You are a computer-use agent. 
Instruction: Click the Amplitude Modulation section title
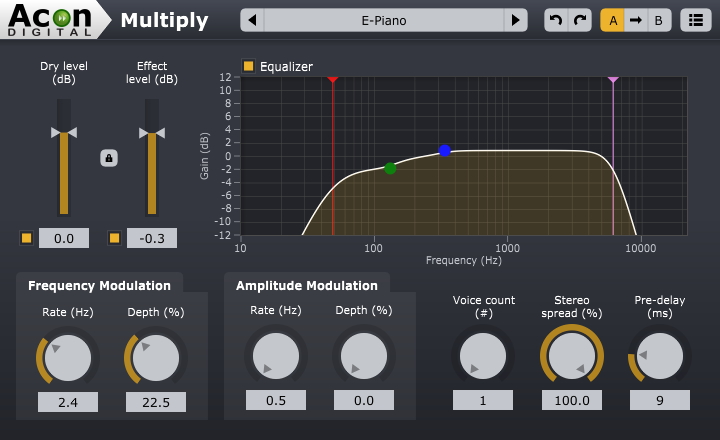pyautogui.click(x=307, y=286)
